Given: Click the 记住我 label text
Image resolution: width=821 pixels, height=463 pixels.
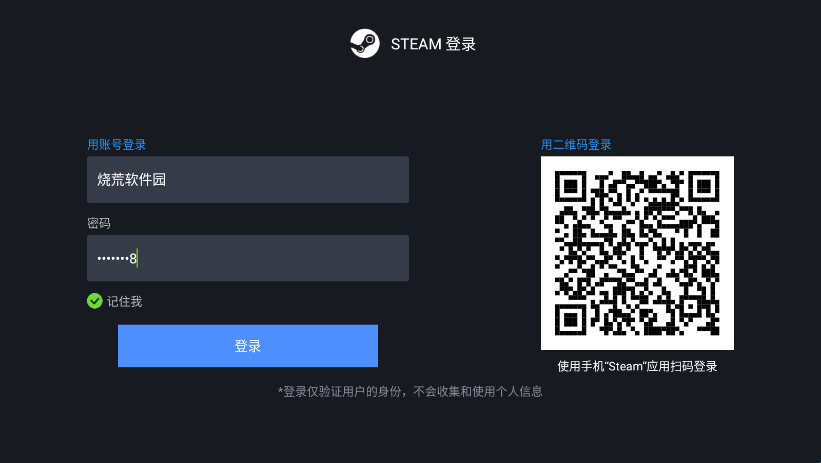Looking at the screenshot, I should 124,302.
